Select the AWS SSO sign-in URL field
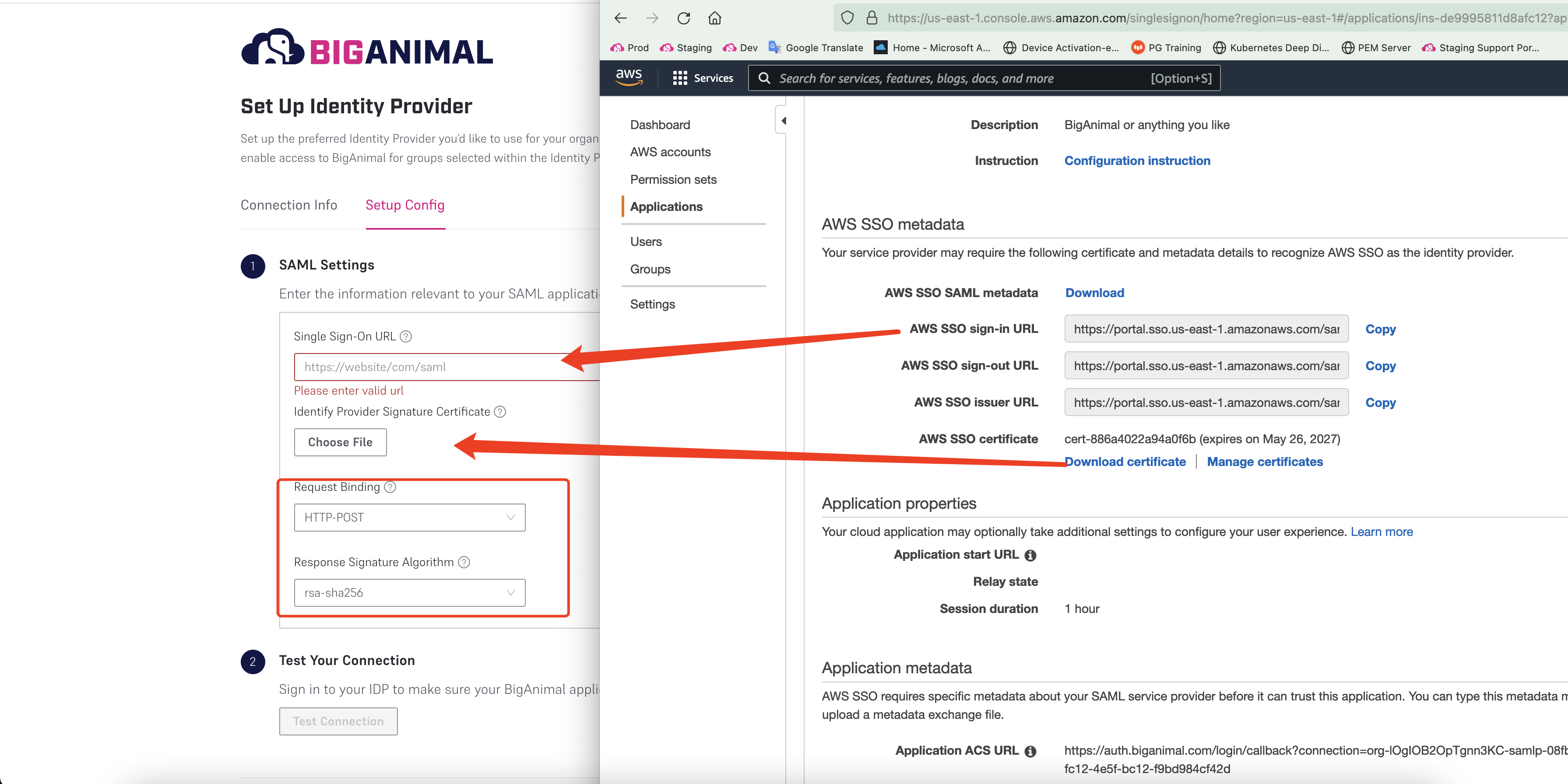The height and width of the screenshot is (784, 1568). (x=1206, y=329)
